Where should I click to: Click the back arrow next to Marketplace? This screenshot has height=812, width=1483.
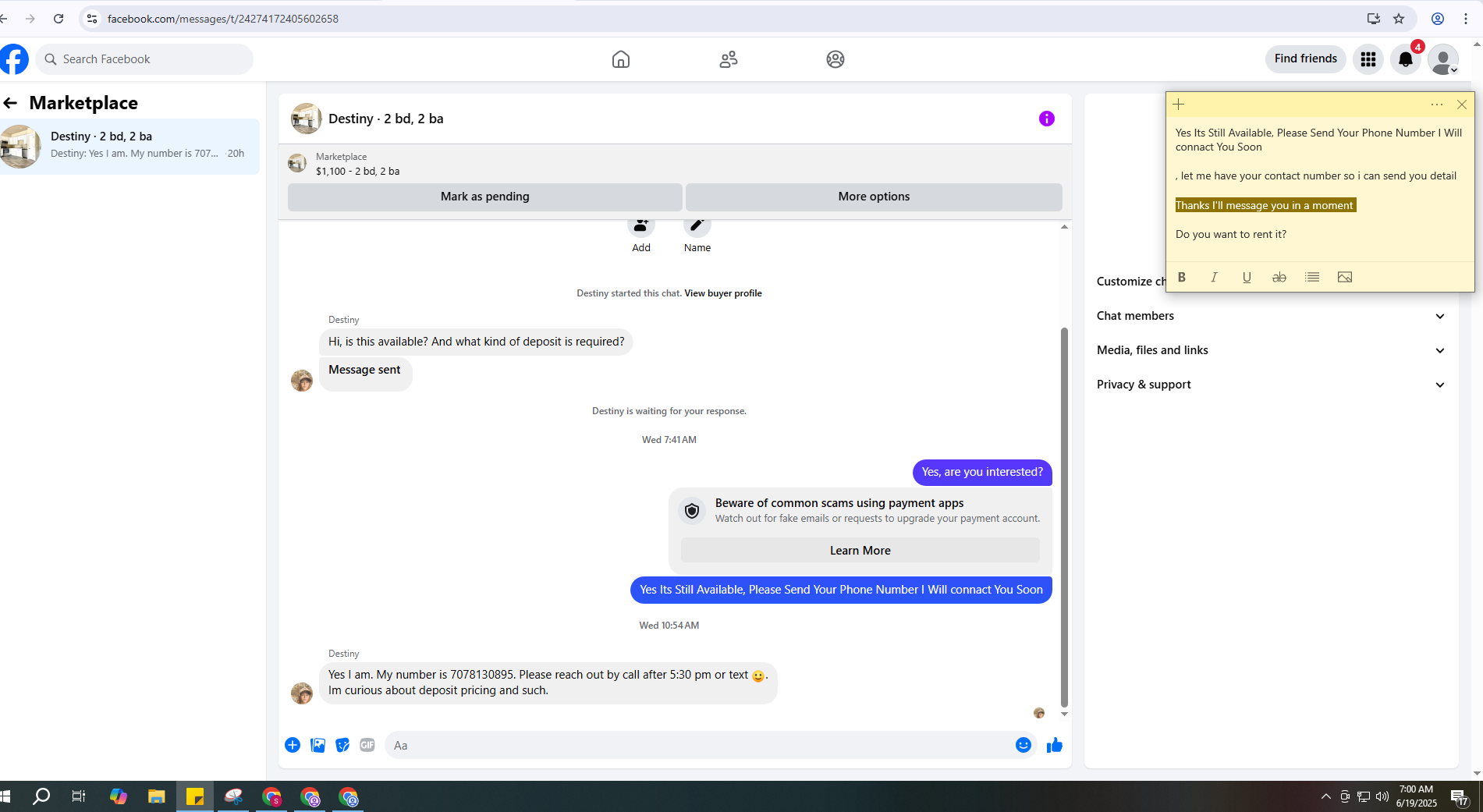click(10, 103)
